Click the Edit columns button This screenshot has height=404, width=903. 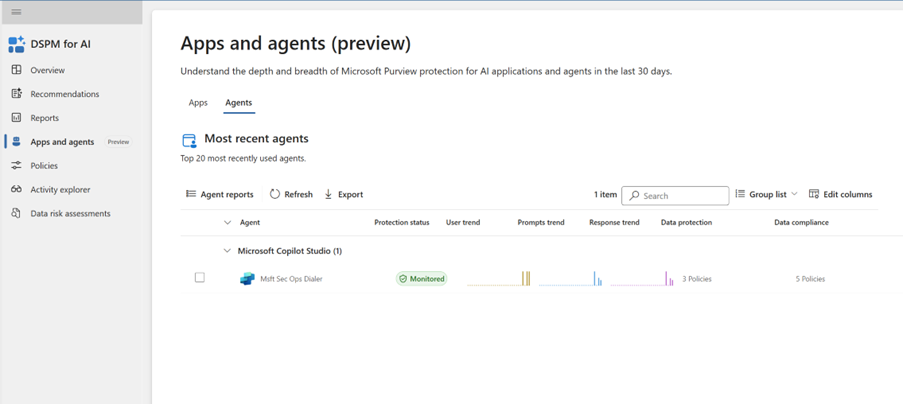840,195
